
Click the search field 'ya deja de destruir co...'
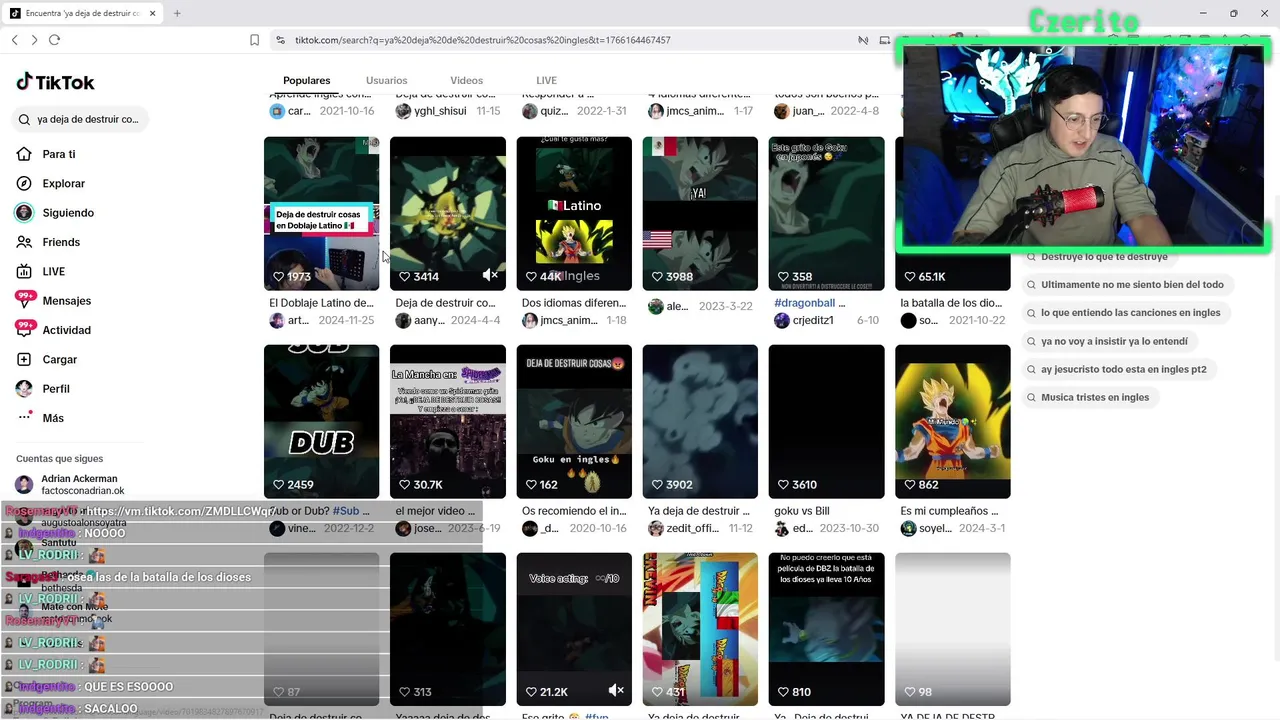(82, 119)
